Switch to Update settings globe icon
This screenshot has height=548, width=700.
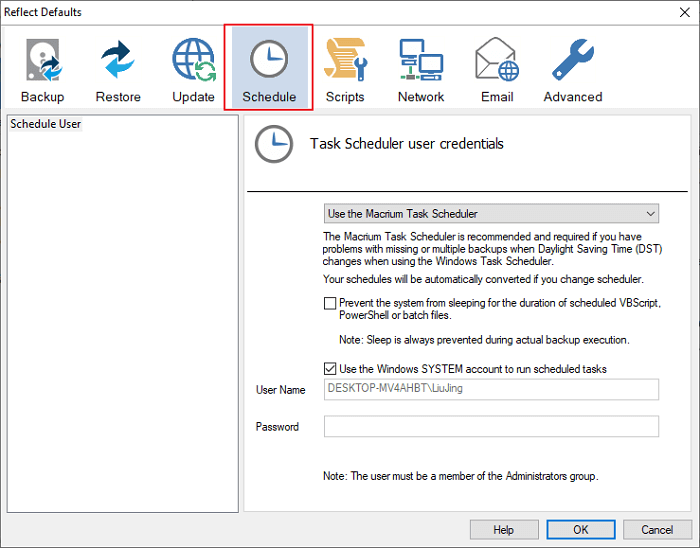[x=193, y=69]
